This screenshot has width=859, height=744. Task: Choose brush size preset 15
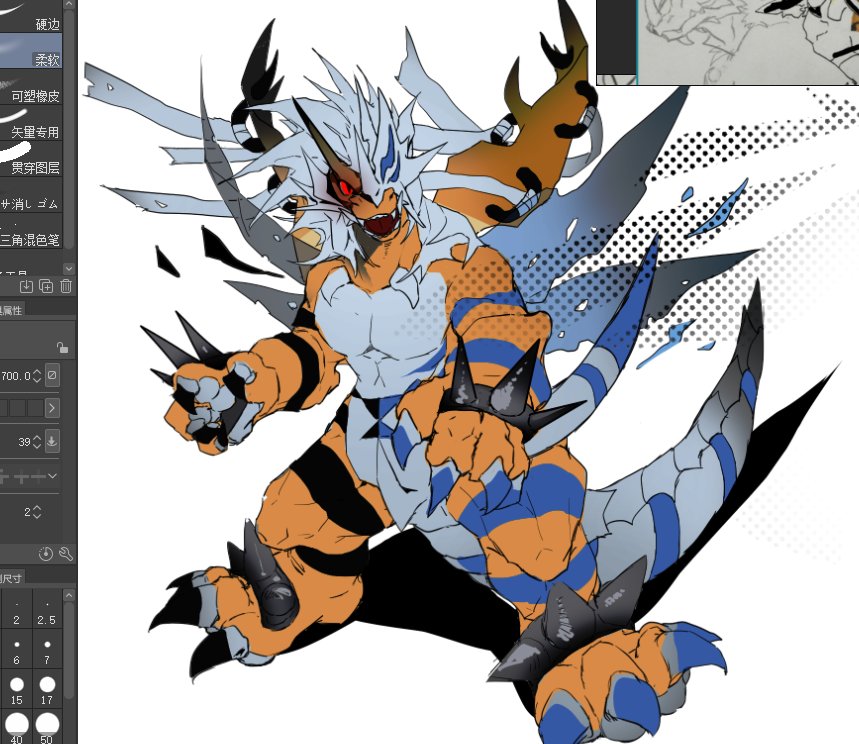pyautogui.click(x=16, y=690)
